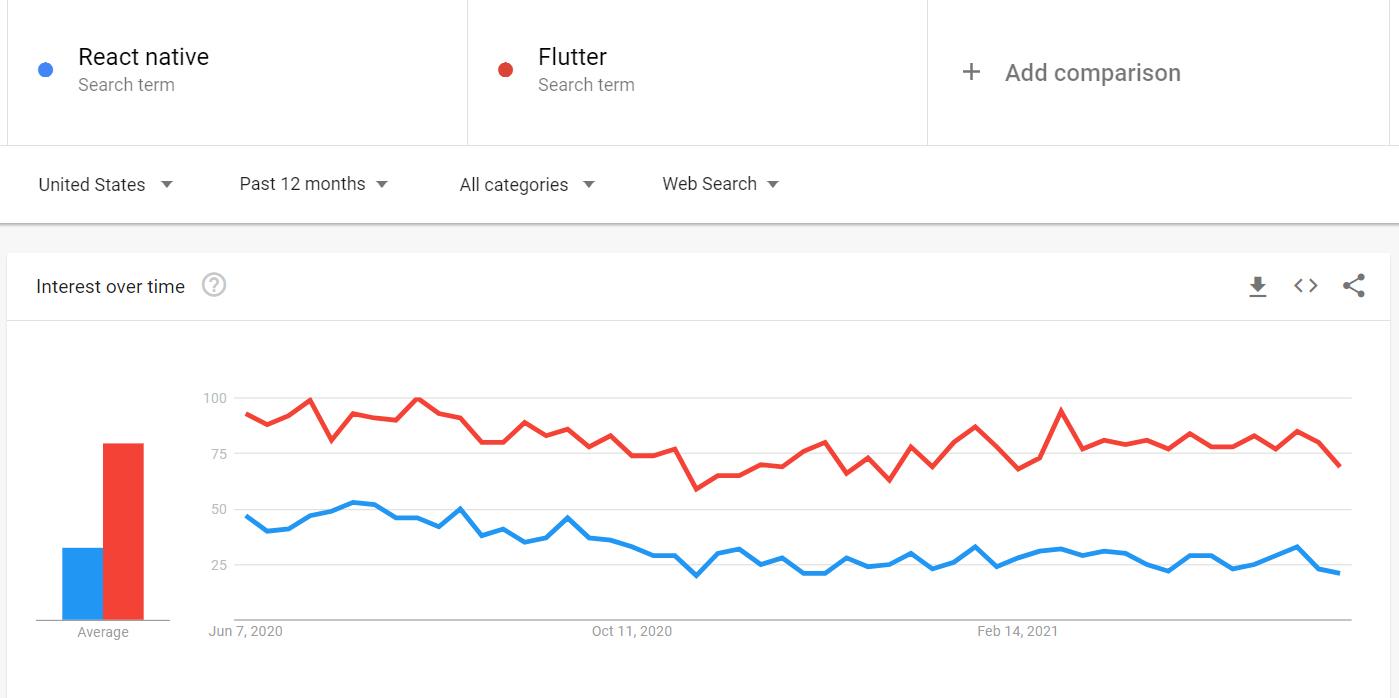Open the All categories dropdown

(x=525, y=184)
